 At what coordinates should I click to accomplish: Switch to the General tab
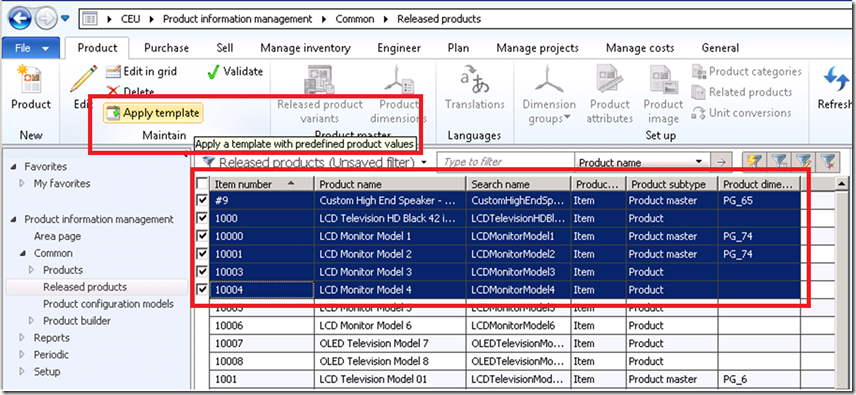tap(720, 48)
